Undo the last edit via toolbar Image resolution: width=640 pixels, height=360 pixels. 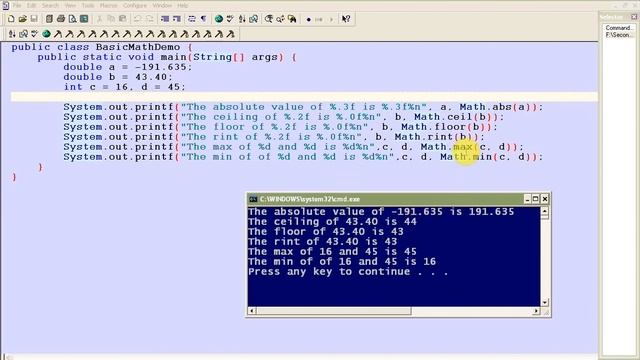click(x=138, y=19)
